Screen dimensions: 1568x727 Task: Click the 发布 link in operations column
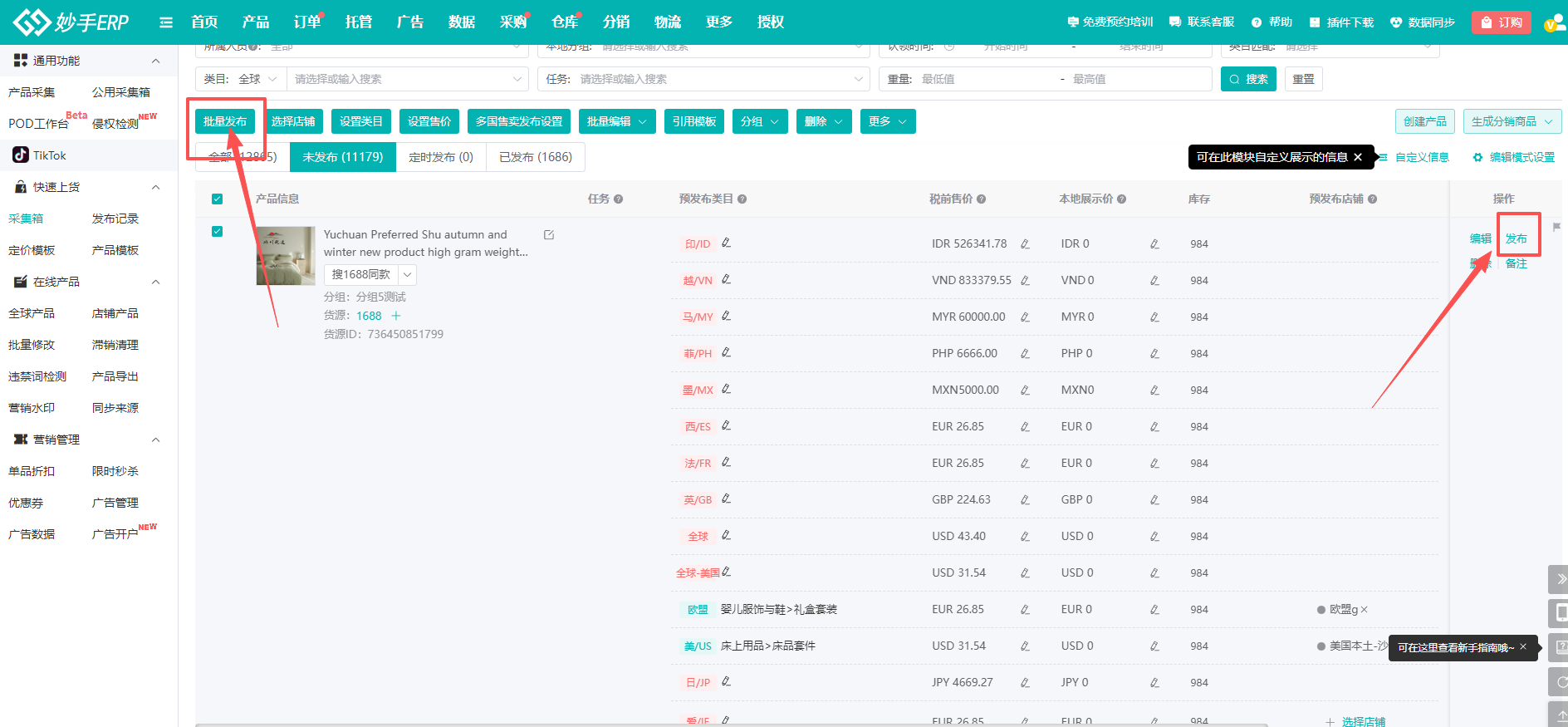1516,238
